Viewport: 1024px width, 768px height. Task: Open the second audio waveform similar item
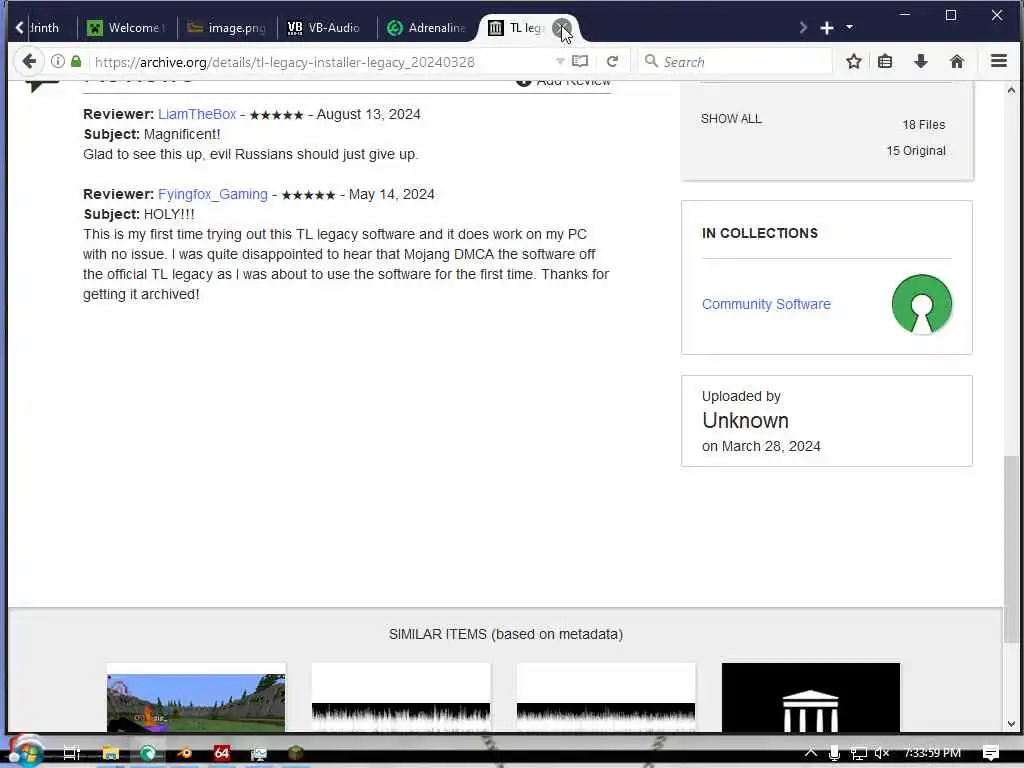(606, 697)
